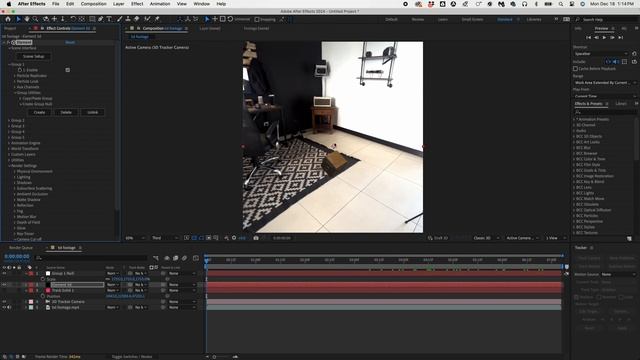
Task: Click the Search Help field
Action: 606,19
